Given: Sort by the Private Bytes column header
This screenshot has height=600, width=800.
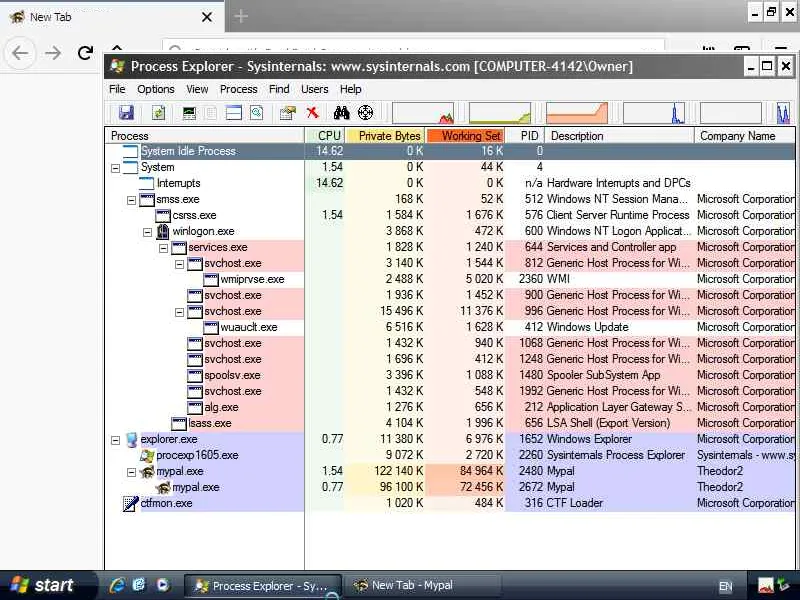Looking at the screenshot, I should [385, 136].
